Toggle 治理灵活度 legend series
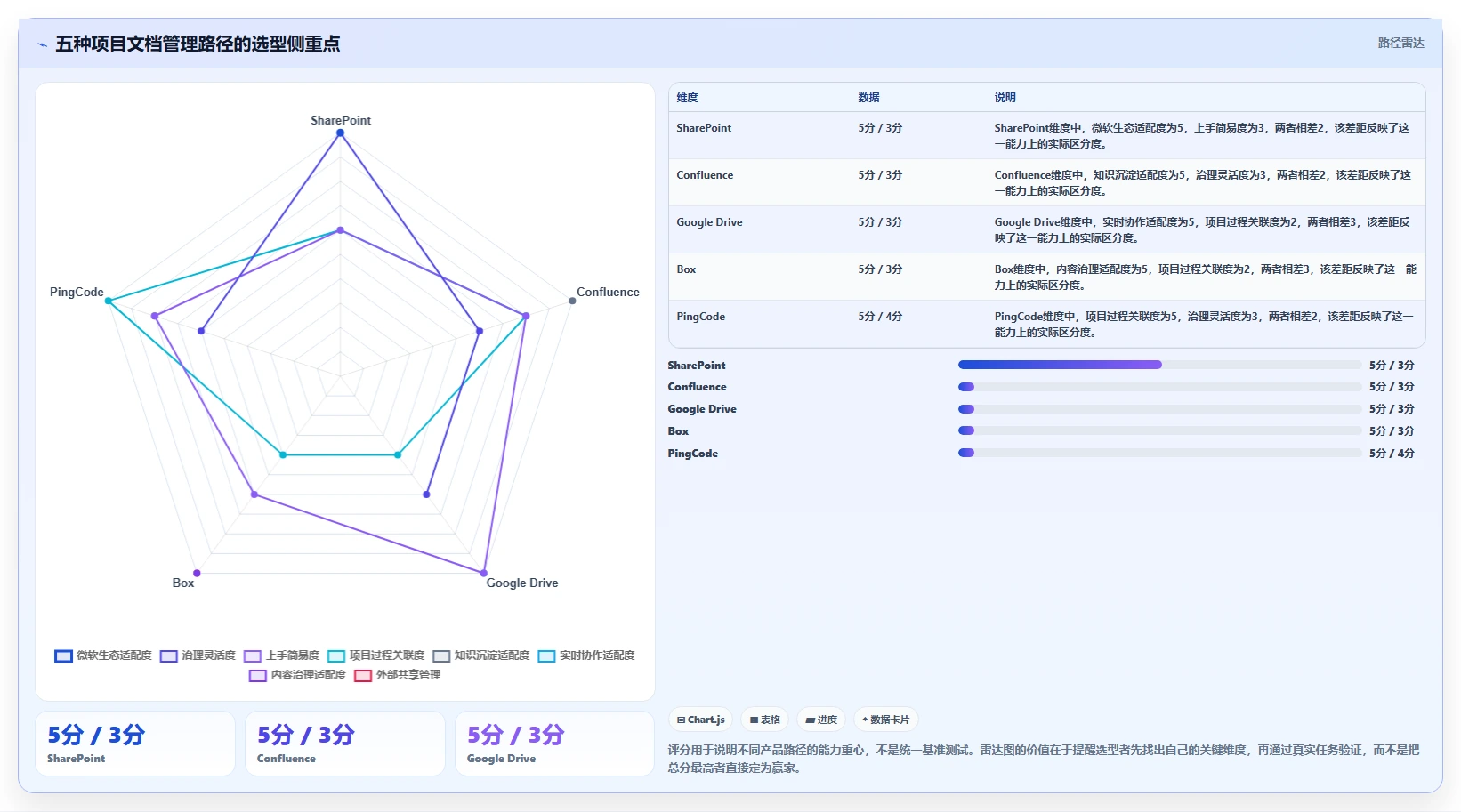This screenshot has width=1461, height=812. click(198, 655)
